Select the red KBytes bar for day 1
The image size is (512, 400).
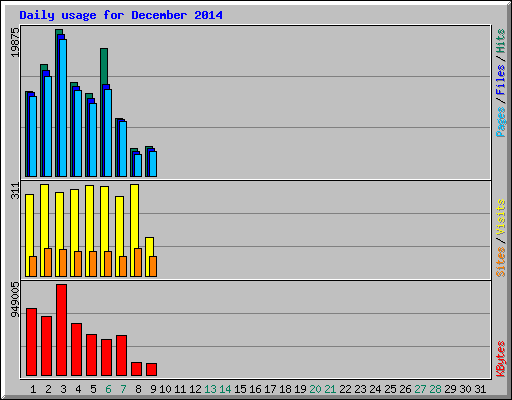(x=31, y=342)
